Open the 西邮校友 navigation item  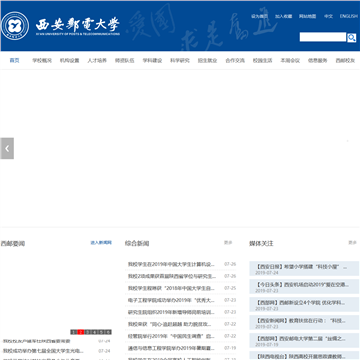click(x=345, y=60)
